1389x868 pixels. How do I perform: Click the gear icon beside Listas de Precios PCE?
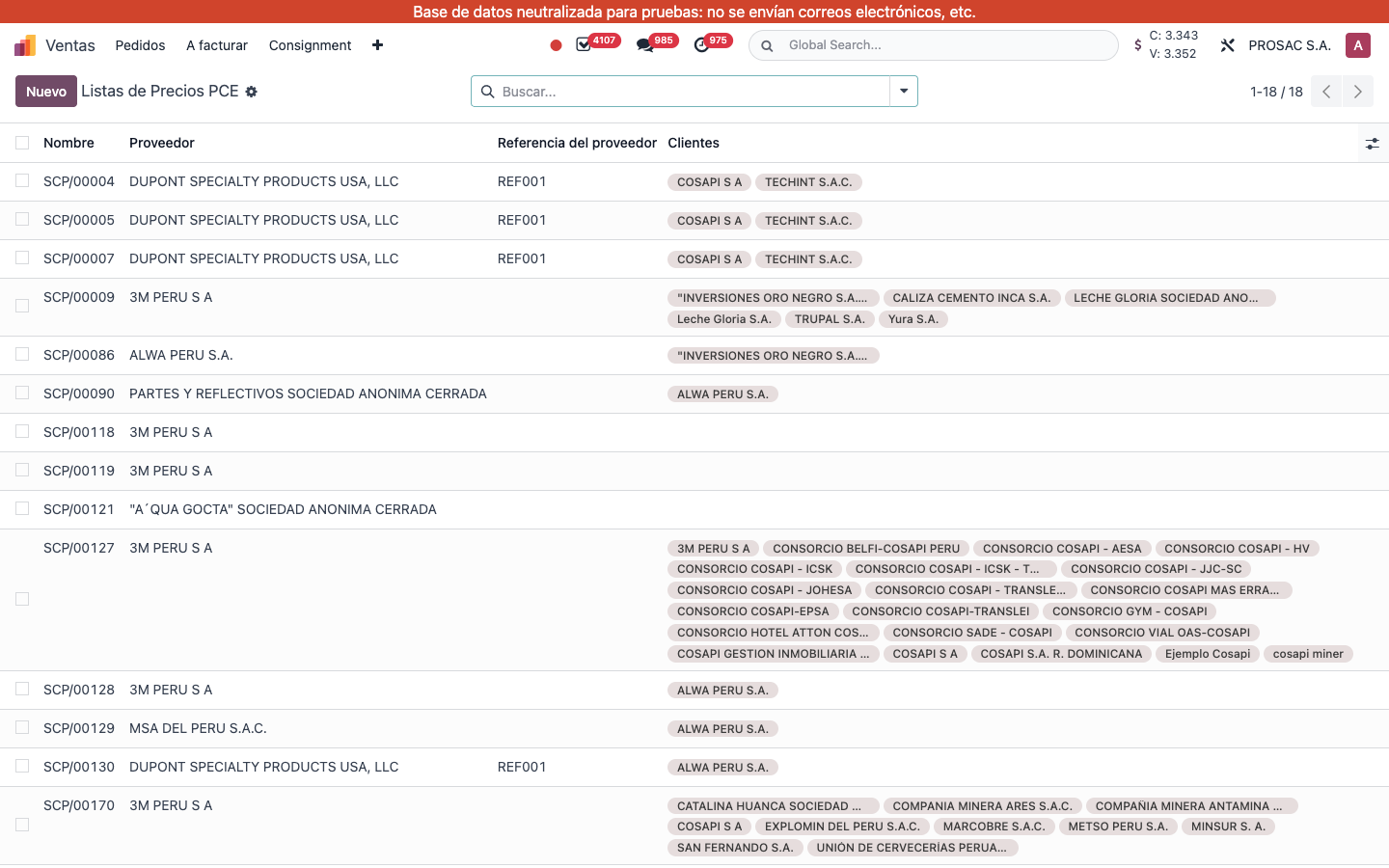(x=251, y=92)
